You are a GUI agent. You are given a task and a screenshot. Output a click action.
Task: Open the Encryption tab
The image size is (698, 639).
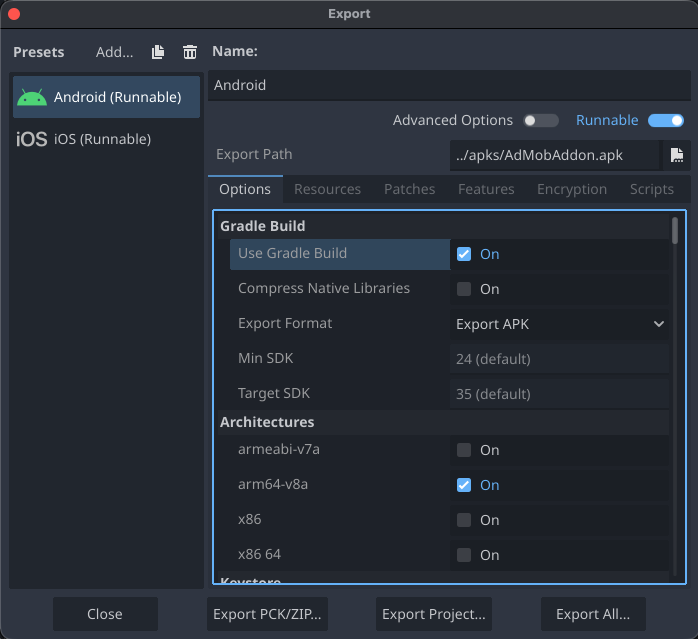[x=571, y=189]
